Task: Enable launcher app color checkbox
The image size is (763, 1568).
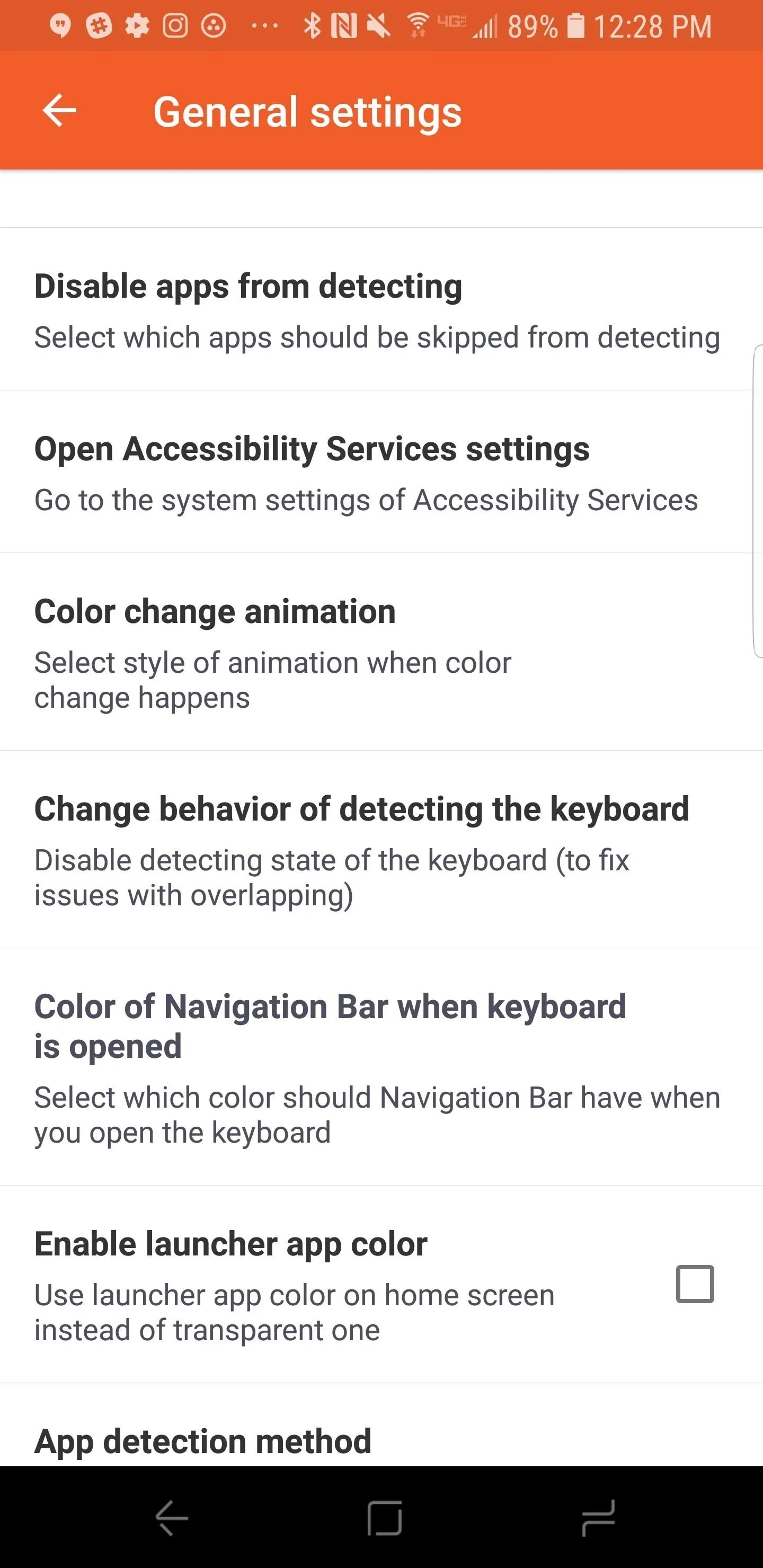Action: click(695, 1284)
